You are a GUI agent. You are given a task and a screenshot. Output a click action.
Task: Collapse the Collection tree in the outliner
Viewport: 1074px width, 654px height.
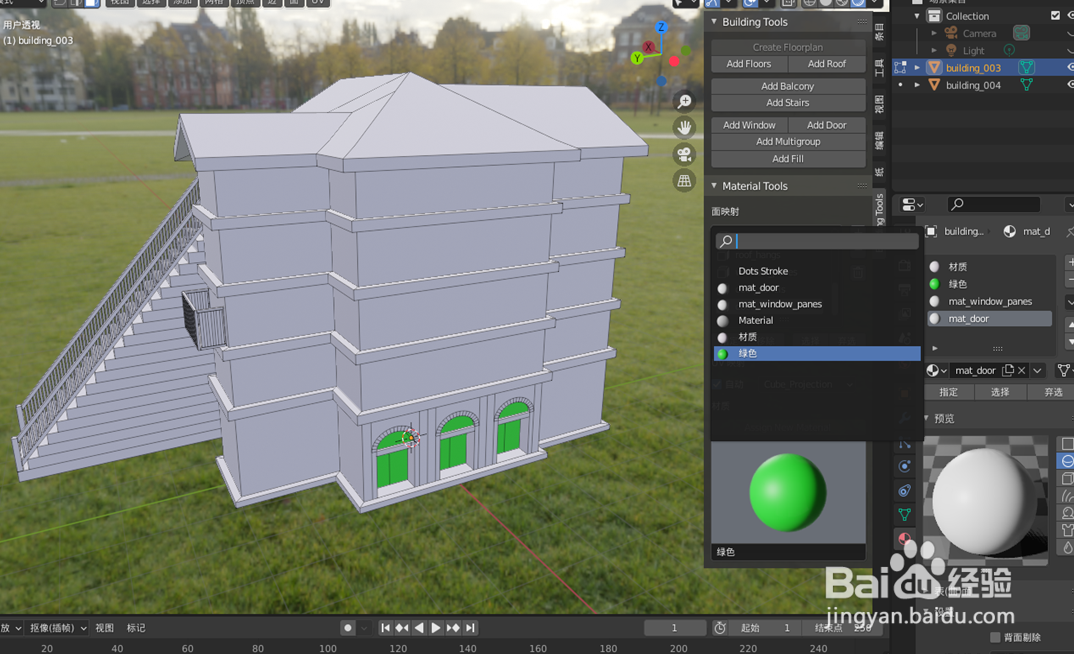(917, 15)
